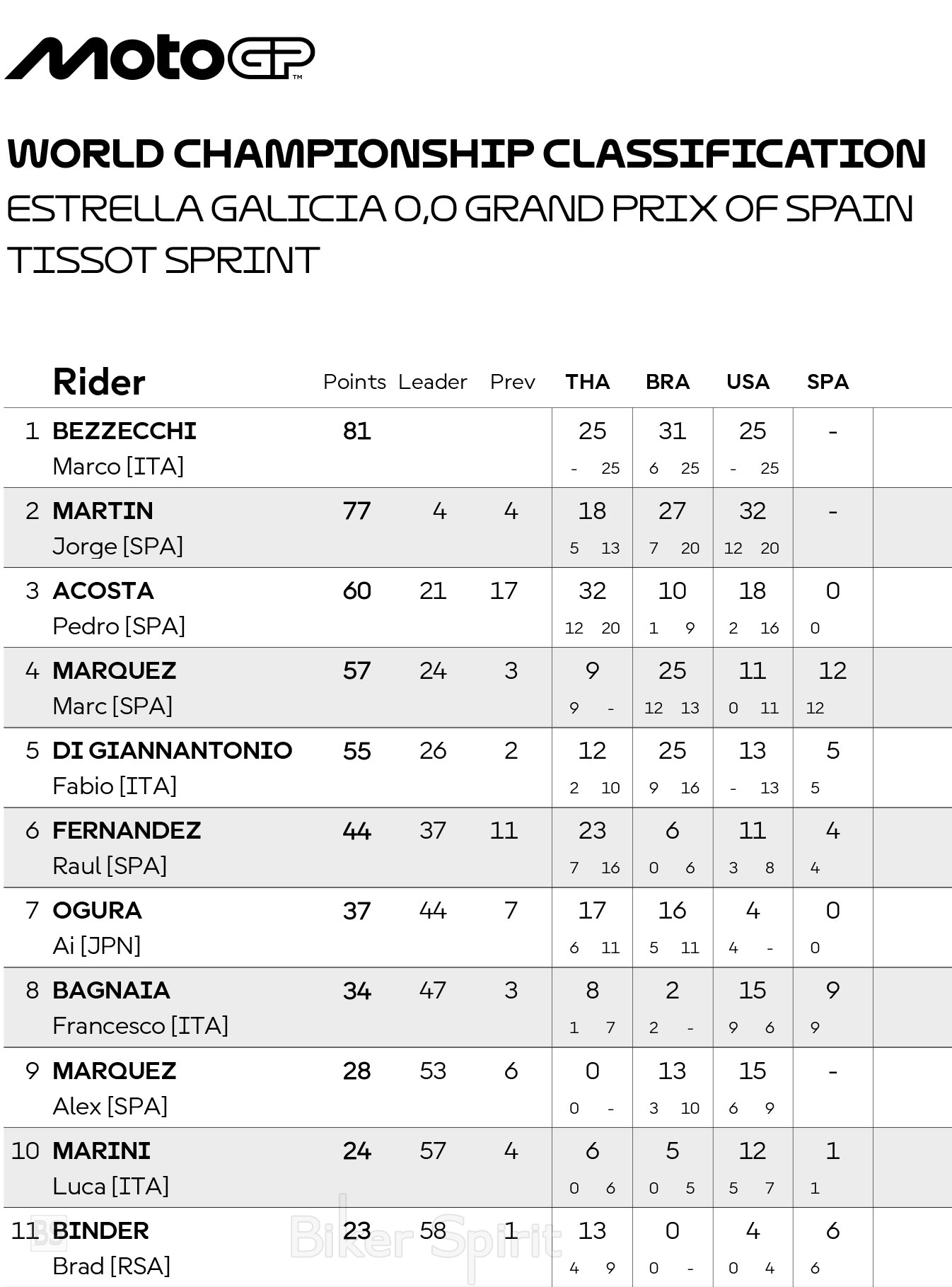
Task: Click the Leader column header
Action: (x=432, y=382)
